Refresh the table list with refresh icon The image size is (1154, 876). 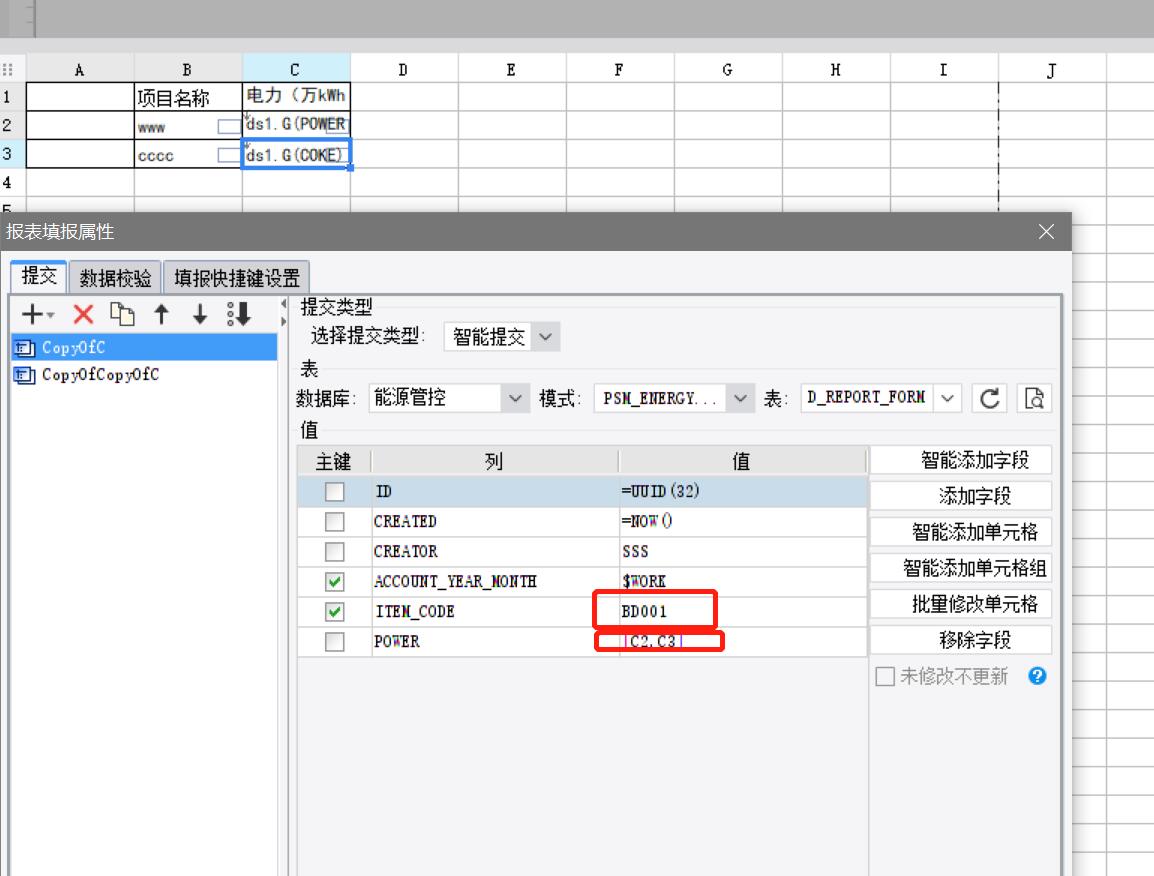click(x=990, y=398)
